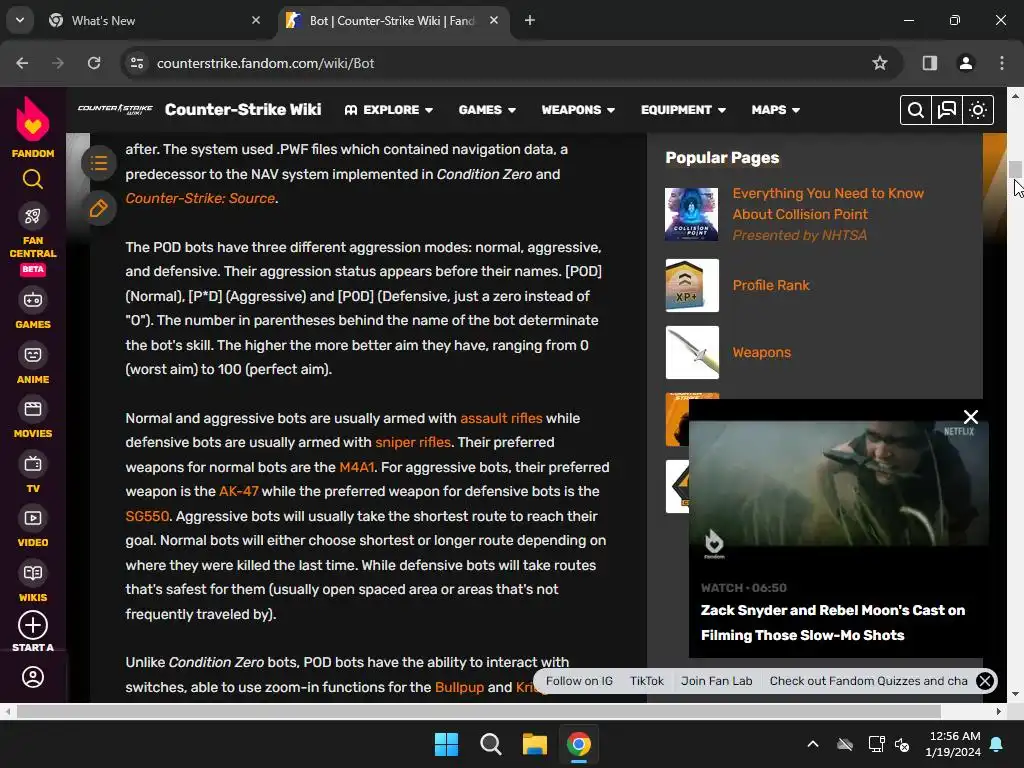Open Everything You Need to Know Collision Point

click(x=828, y=204)
